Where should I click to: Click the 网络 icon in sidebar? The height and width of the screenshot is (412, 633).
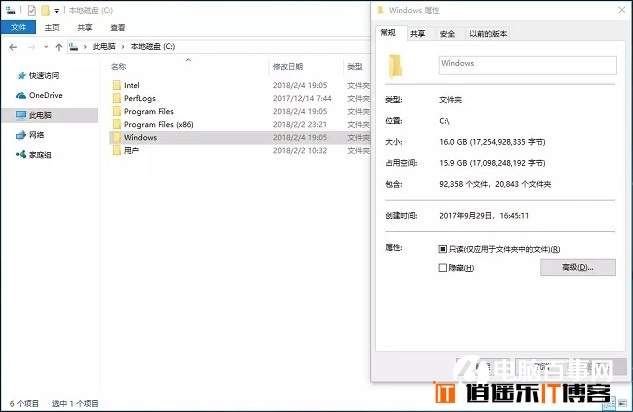(21, 135)
